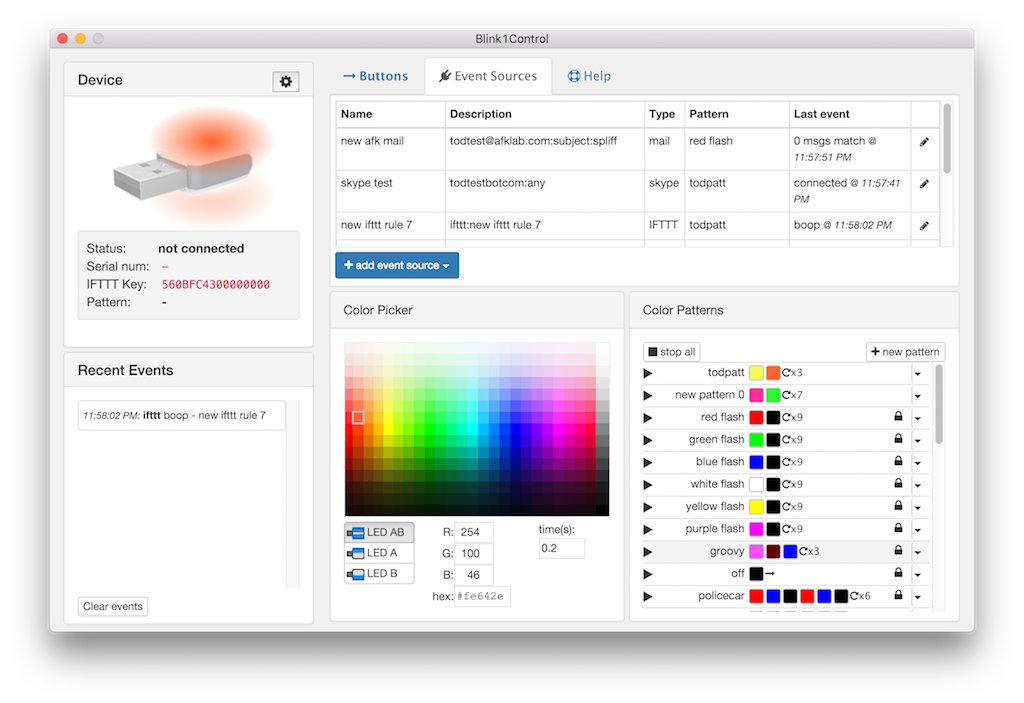Open the Help tab

pos(589,76)
